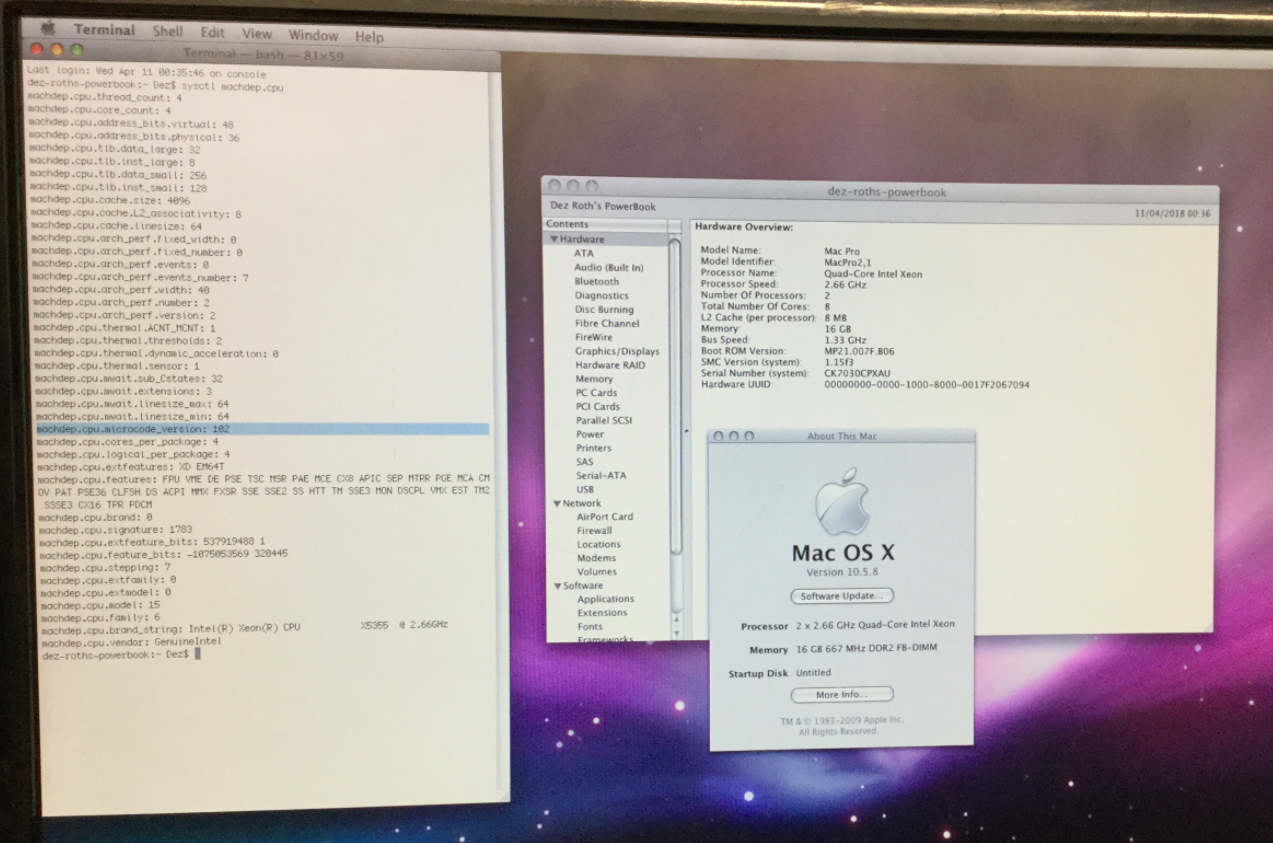Click the Contents column header
Screen dimensions: 1273x843
(606, 225)
